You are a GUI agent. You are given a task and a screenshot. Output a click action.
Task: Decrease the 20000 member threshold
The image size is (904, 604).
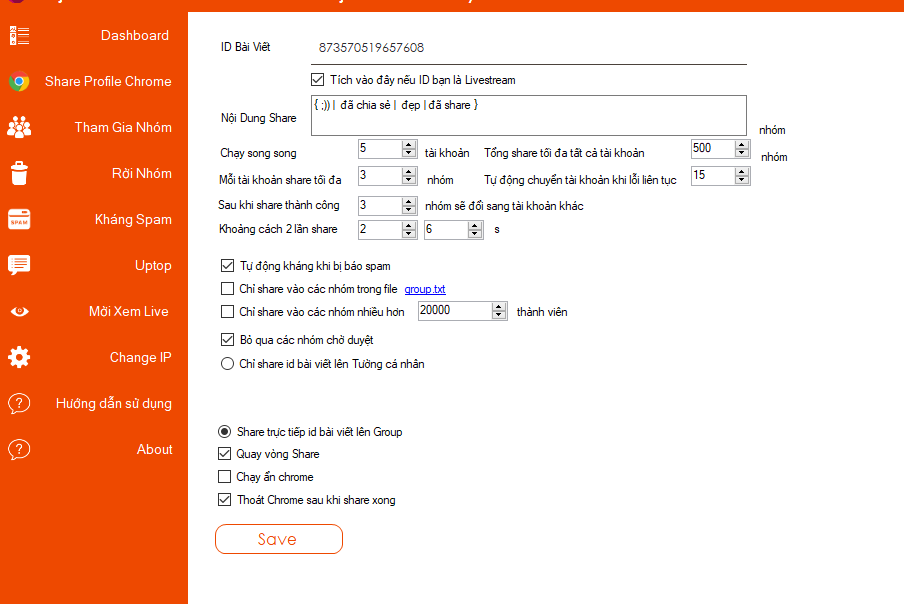point(499,315)
